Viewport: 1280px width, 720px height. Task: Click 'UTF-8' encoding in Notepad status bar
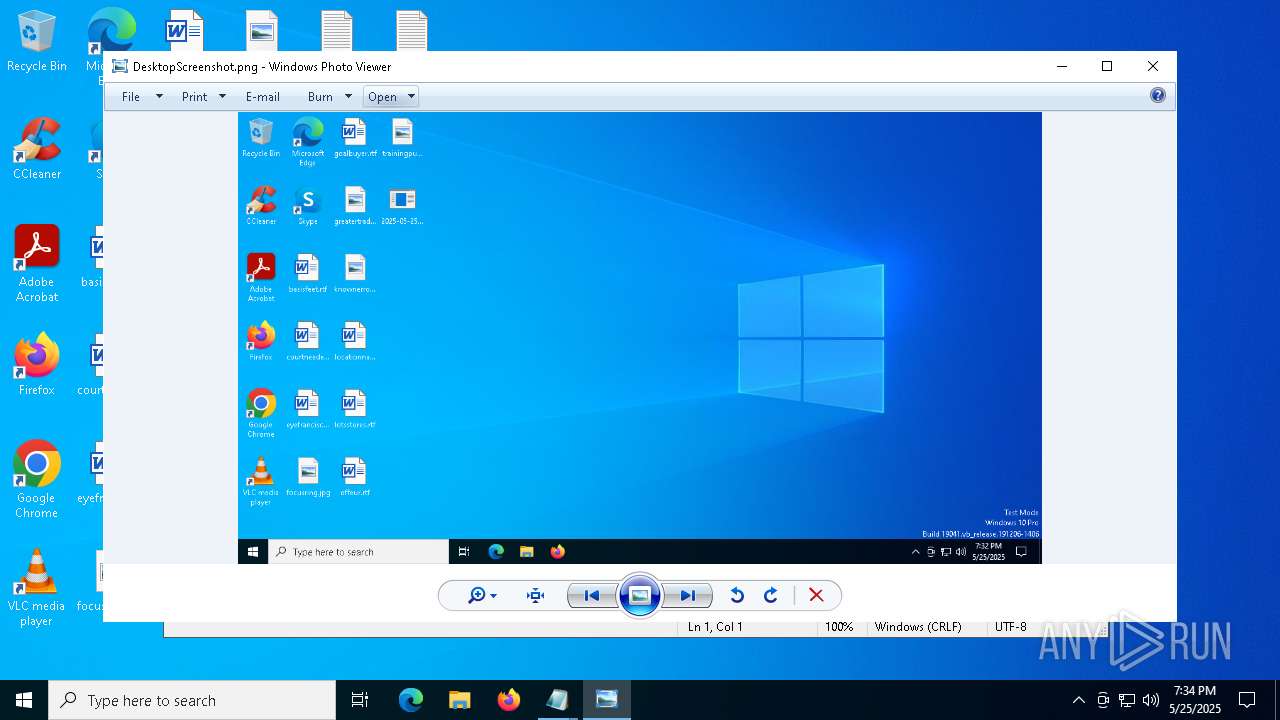click(x=1010, y=627)
